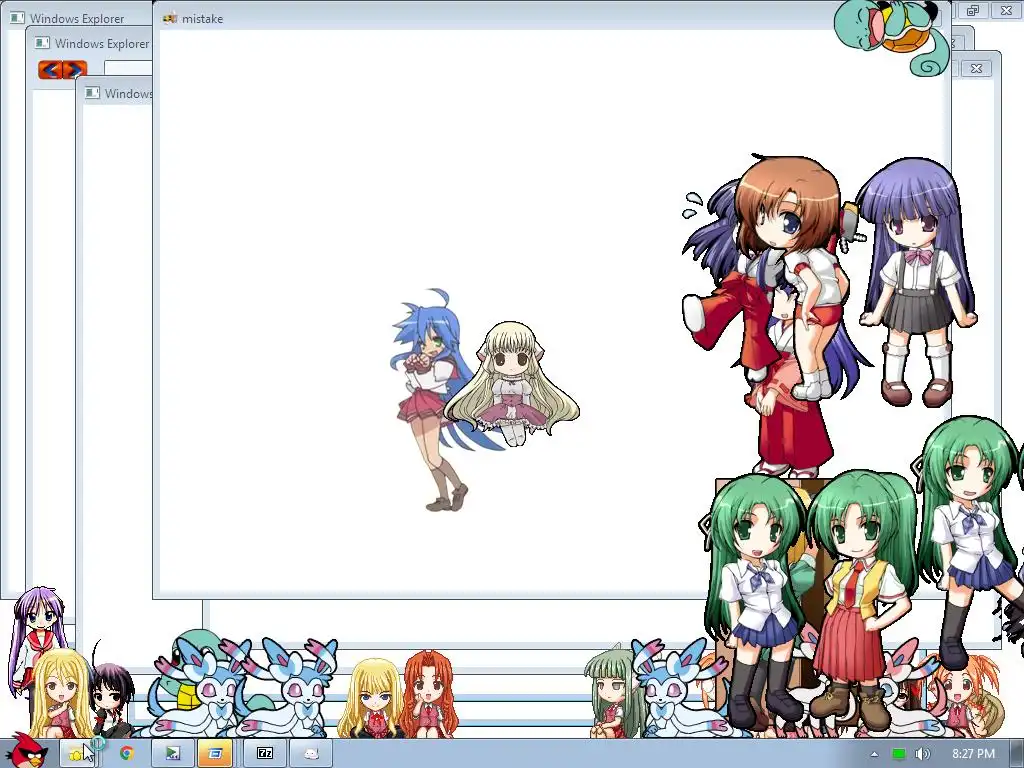Click the 'mistake' window title icon
This screenshot has width=1024, height=768.
(x=170, y=18)
